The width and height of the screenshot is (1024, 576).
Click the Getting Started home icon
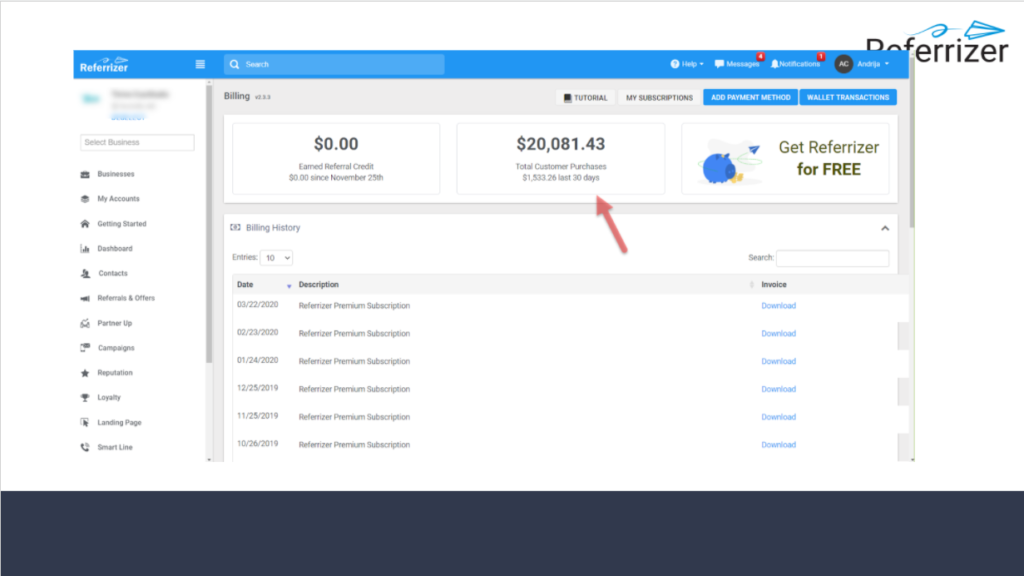click(85, 224)
